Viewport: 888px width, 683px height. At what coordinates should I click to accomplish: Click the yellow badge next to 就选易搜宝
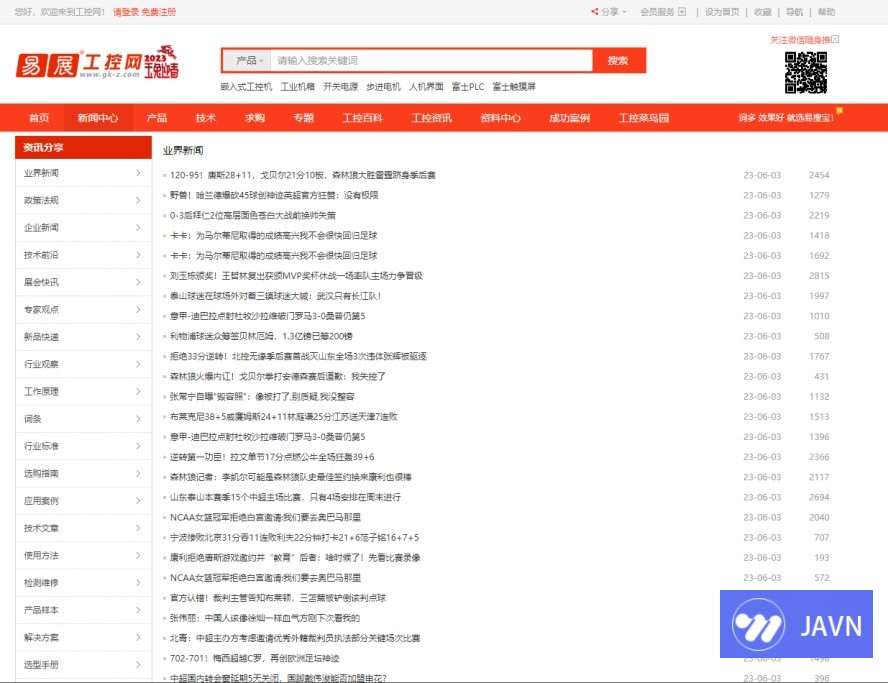pyautogui.click(x=840, y=111)
